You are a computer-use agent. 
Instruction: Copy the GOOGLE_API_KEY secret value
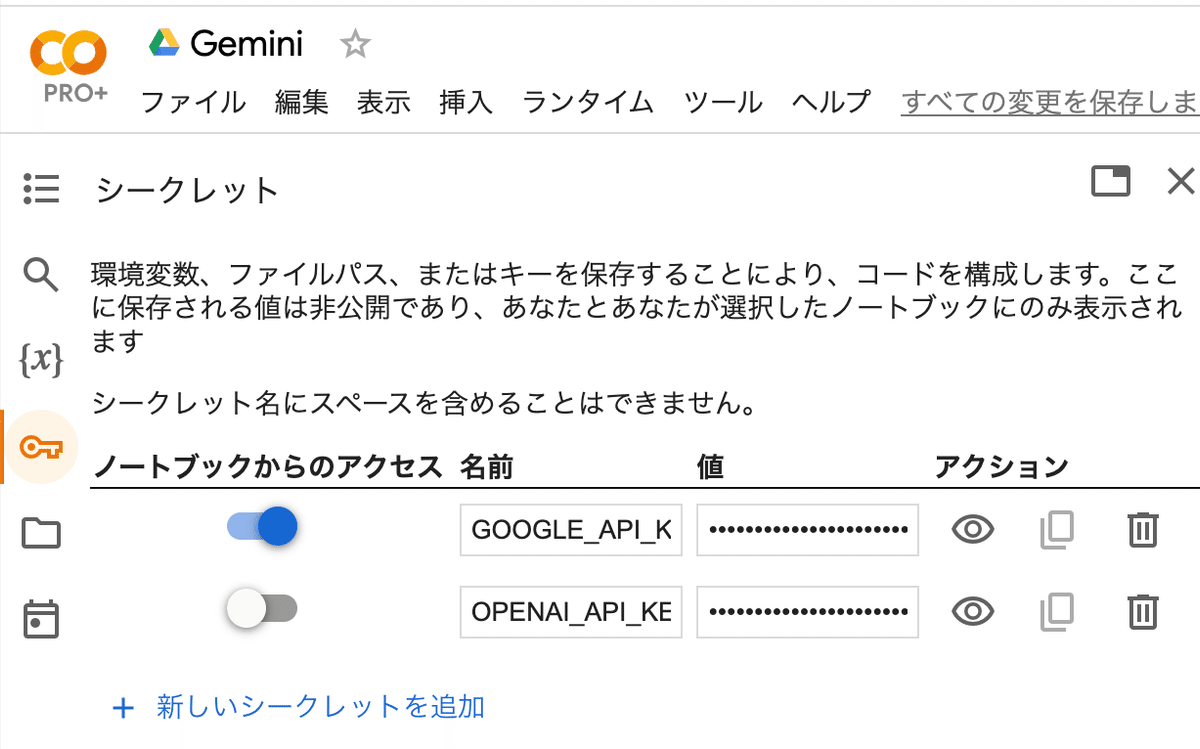[x=1057, y=530]
